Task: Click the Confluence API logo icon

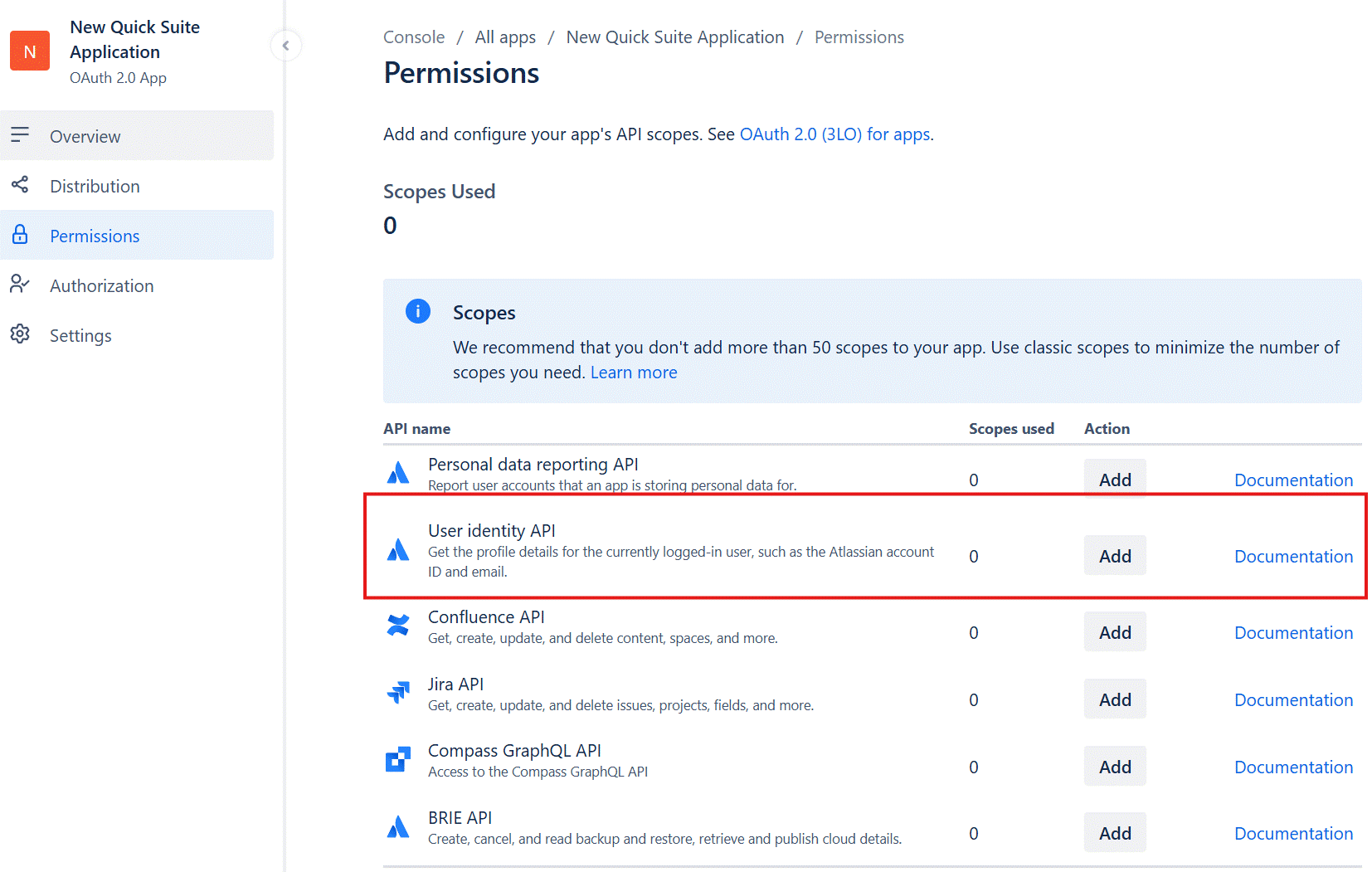Action: pyautogui.click(x=398, y=625)
